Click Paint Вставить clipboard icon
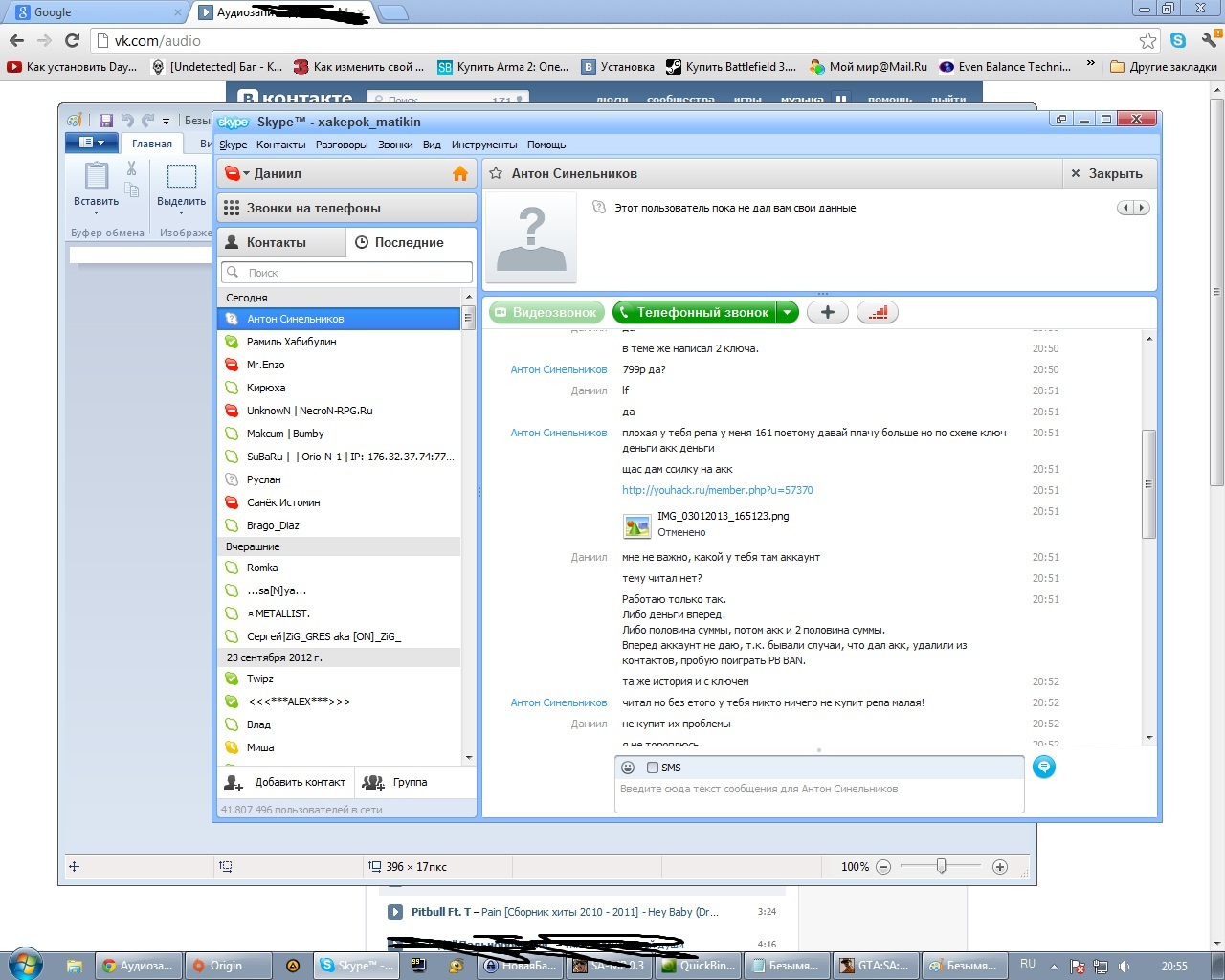This screenshot has height=980, width=1225. click(x=97, y=177)
